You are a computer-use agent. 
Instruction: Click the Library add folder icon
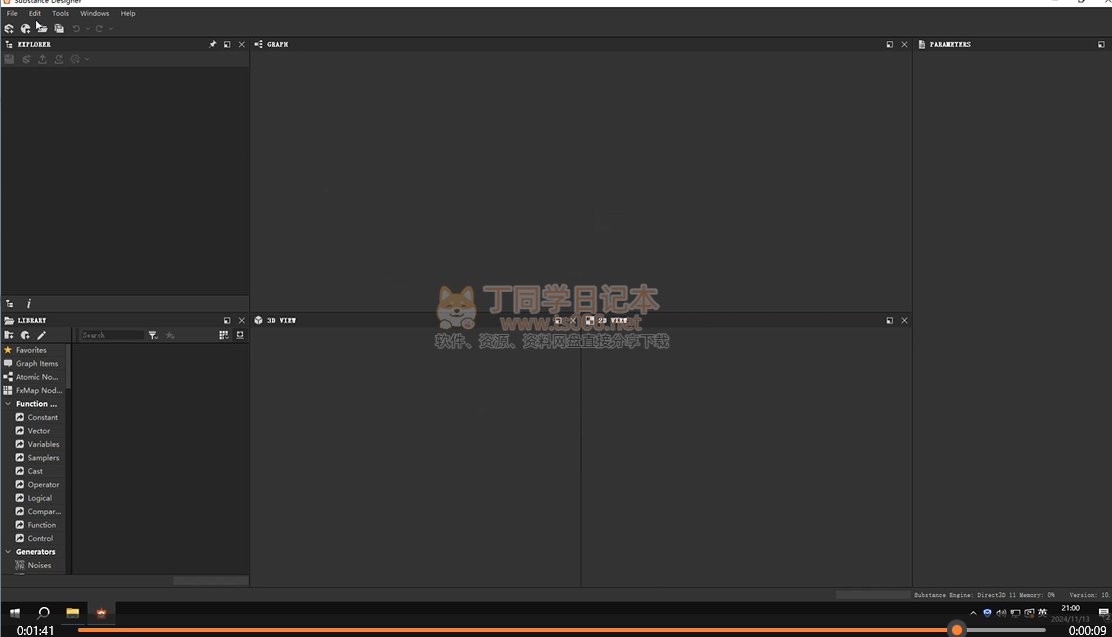pos(9,335)
